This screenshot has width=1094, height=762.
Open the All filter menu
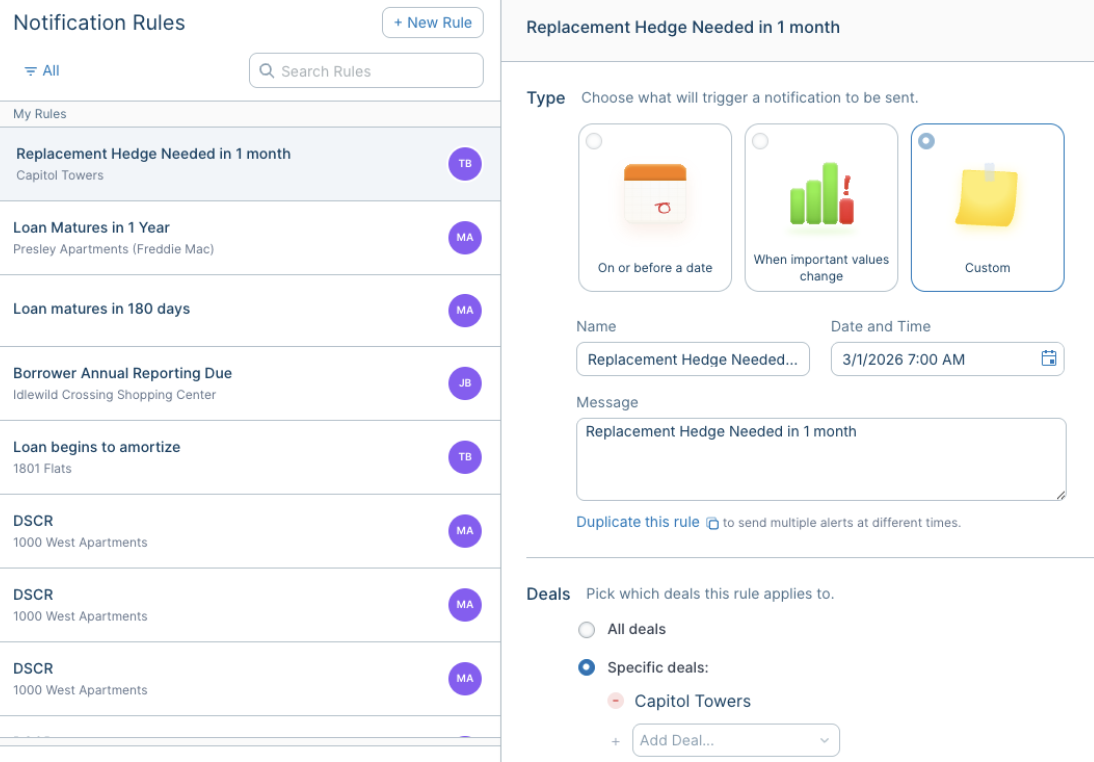[x=42, y=71]
